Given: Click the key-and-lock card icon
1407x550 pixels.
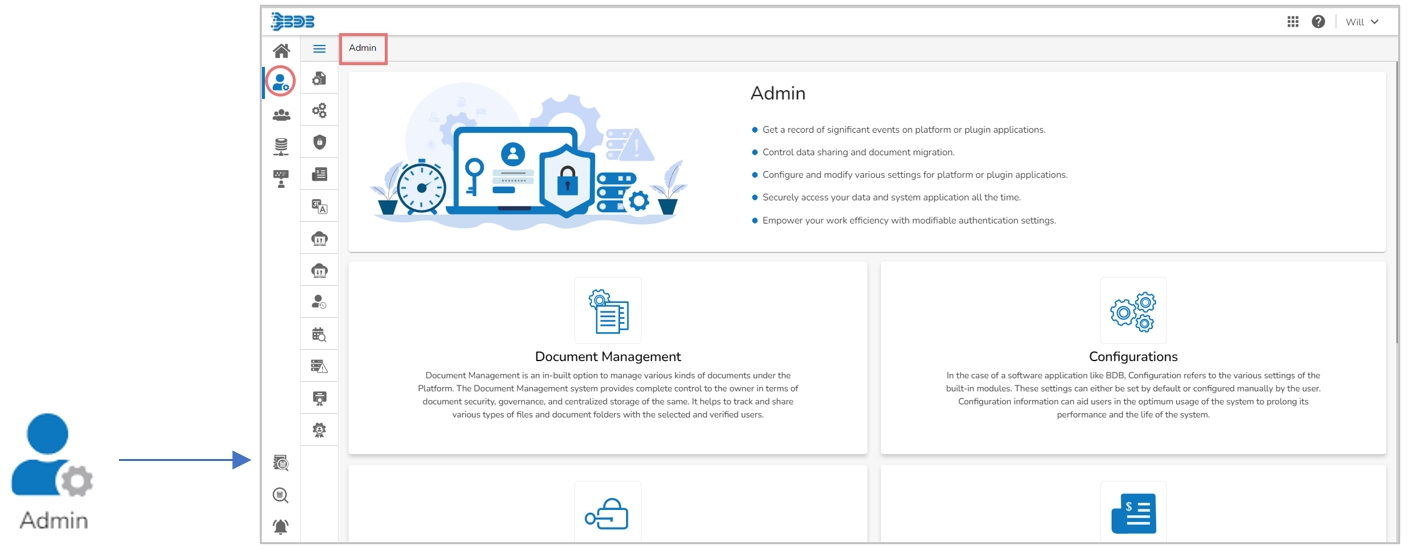Looking at the screenshot, I should coord(608,513).
